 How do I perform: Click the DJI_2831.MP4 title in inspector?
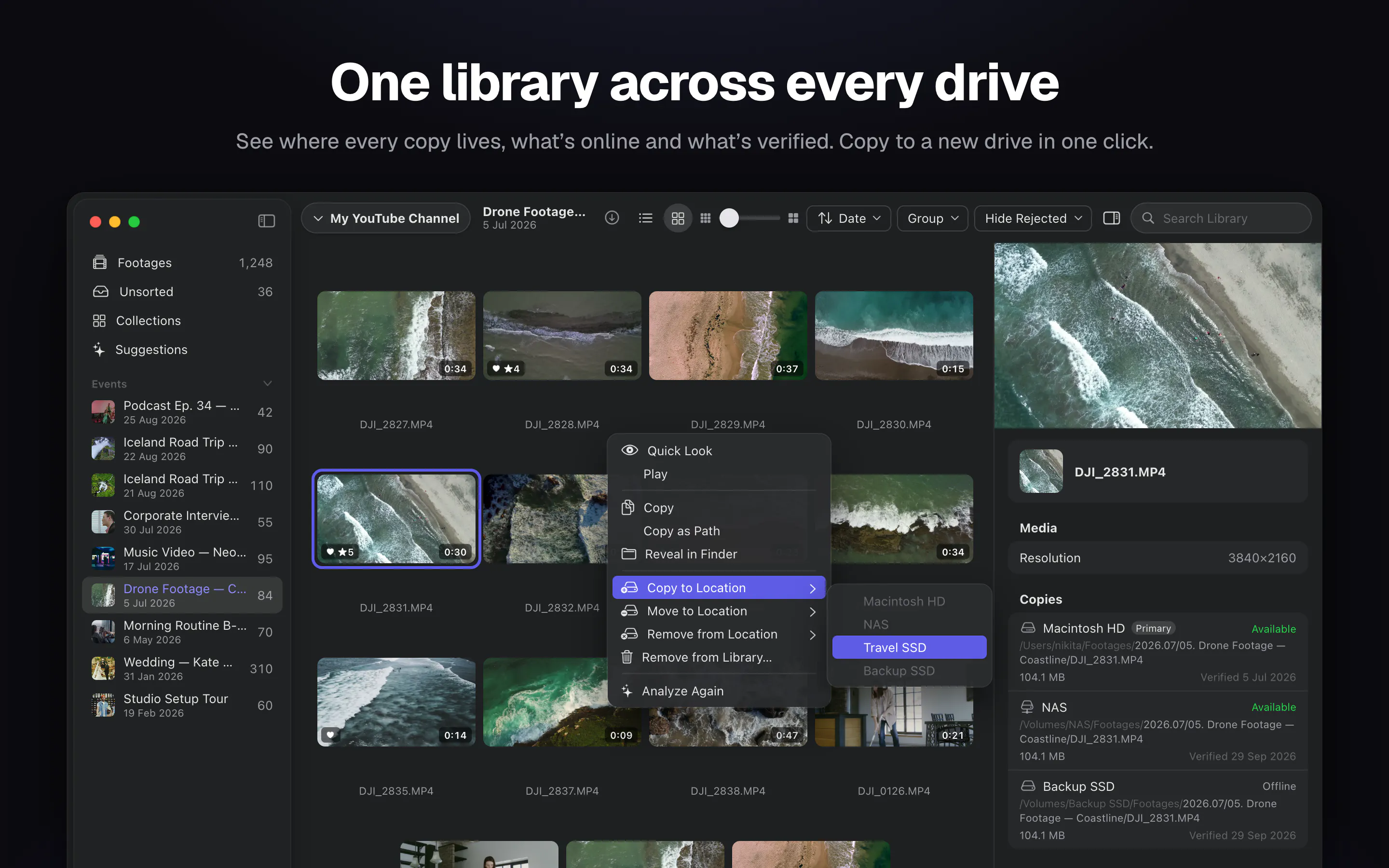(1120, 472)
